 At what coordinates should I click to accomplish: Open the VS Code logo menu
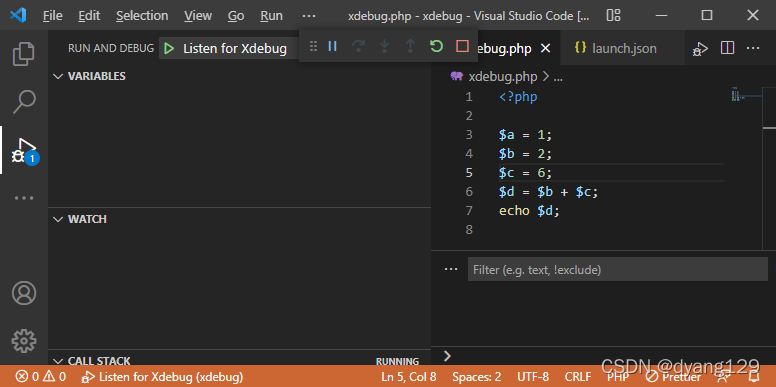pyautogui.click(x=18, y=15)
